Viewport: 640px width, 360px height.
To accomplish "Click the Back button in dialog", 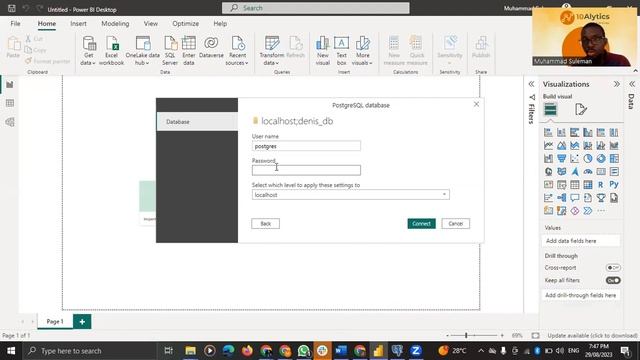I will (265, 224).
